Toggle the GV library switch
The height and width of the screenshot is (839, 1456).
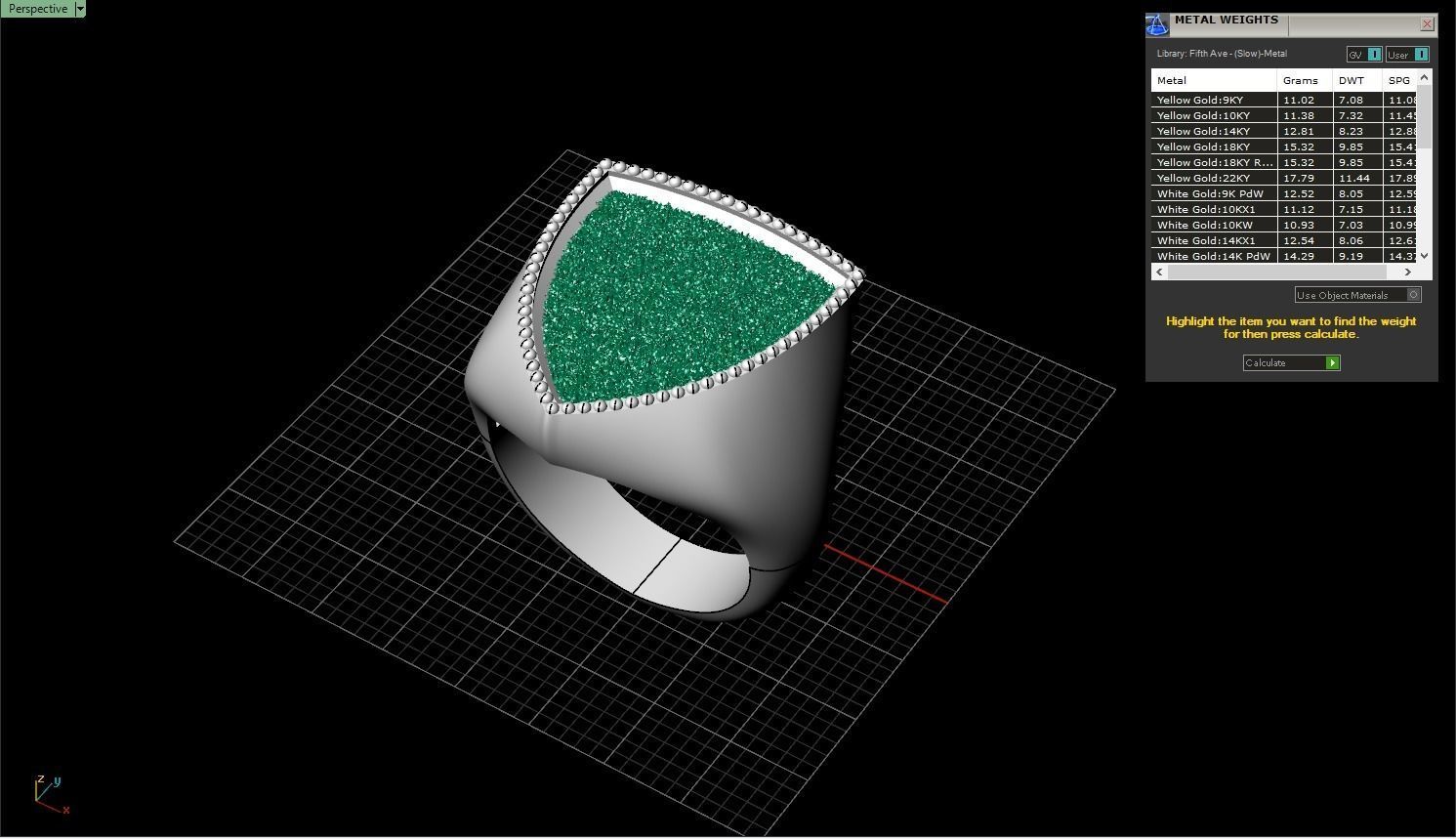(x=1364, y=55)
